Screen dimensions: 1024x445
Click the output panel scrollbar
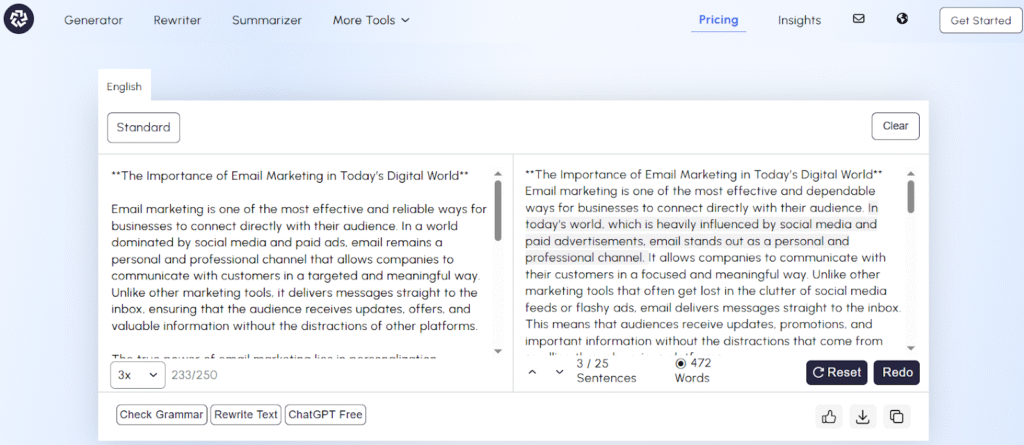(x=910, y=196)
